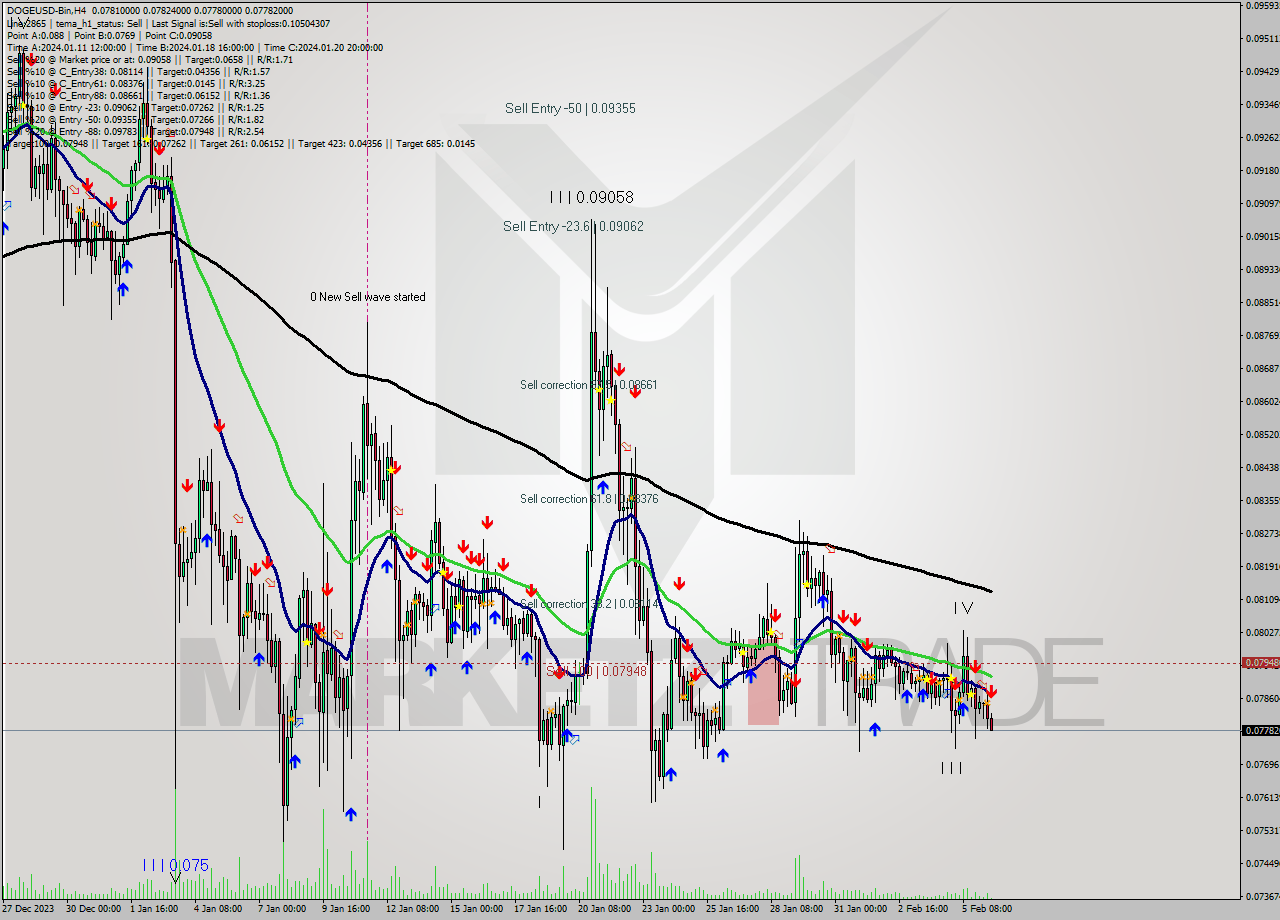Click the black 0.07782 current price tag

point(1260,730)
